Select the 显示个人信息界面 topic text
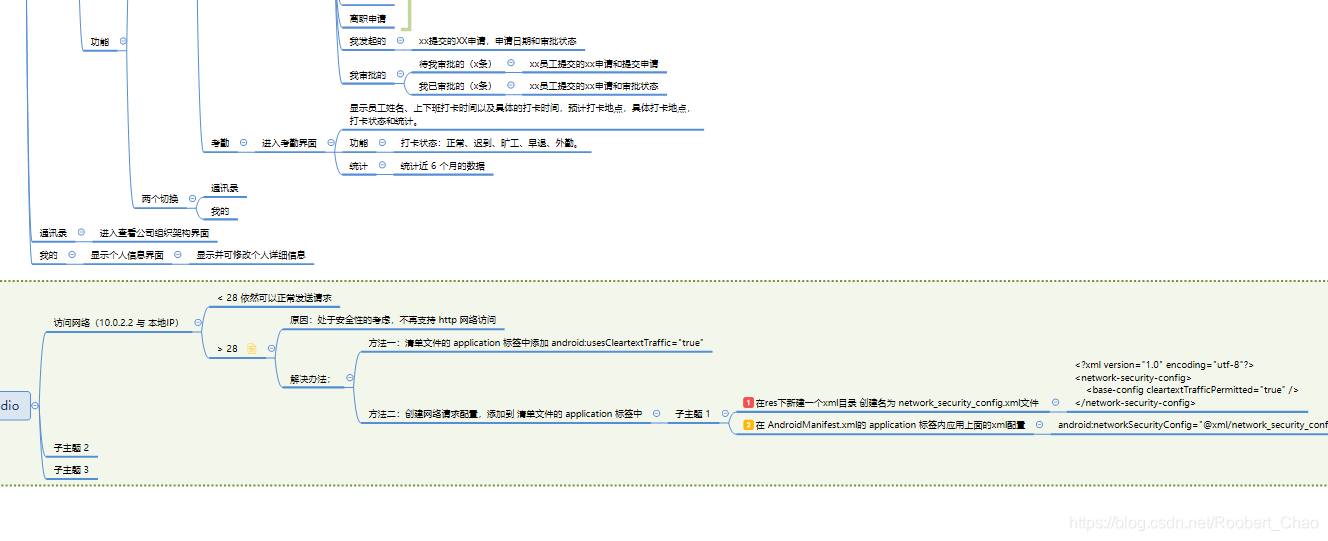Screen dimensions: 1328x541 tap(127, 255)
